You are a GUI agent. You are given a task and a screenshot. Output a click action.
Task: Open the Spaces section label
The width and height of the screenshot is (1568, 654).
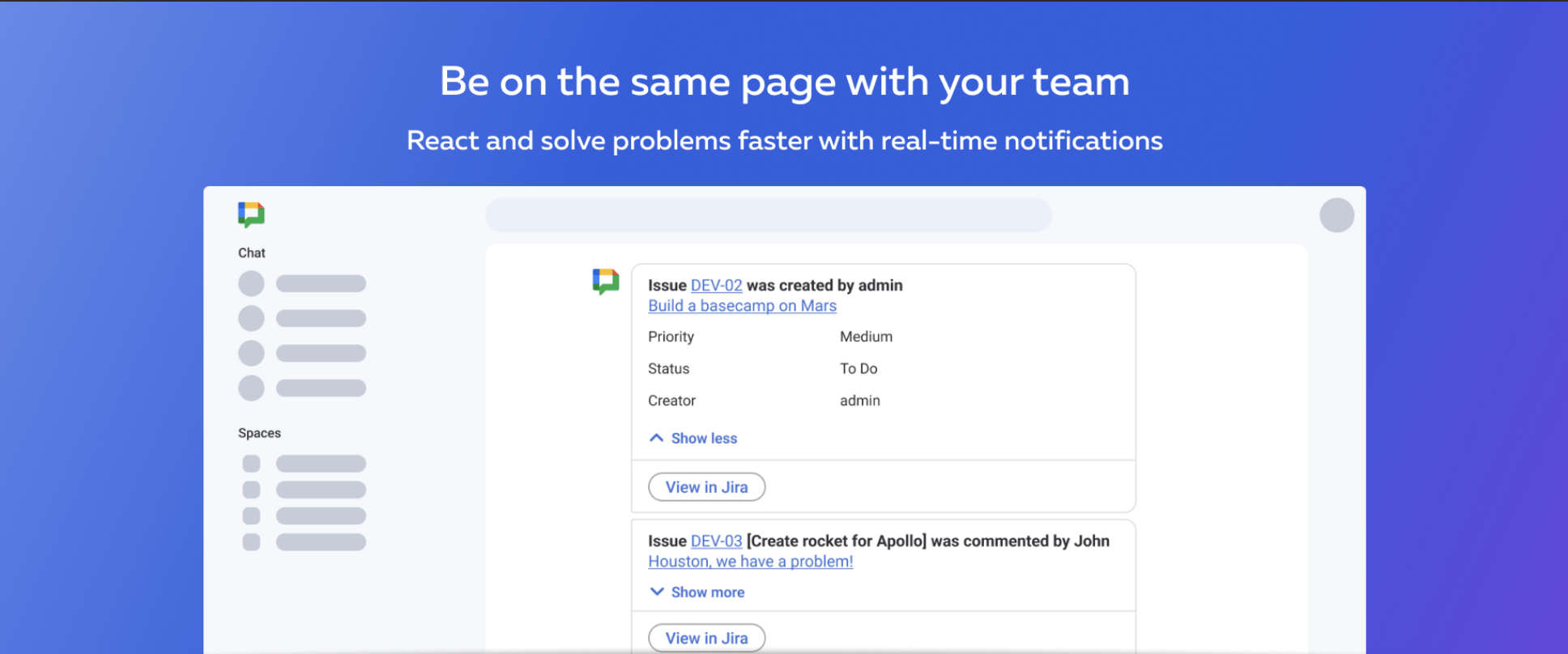coord(259,433)
